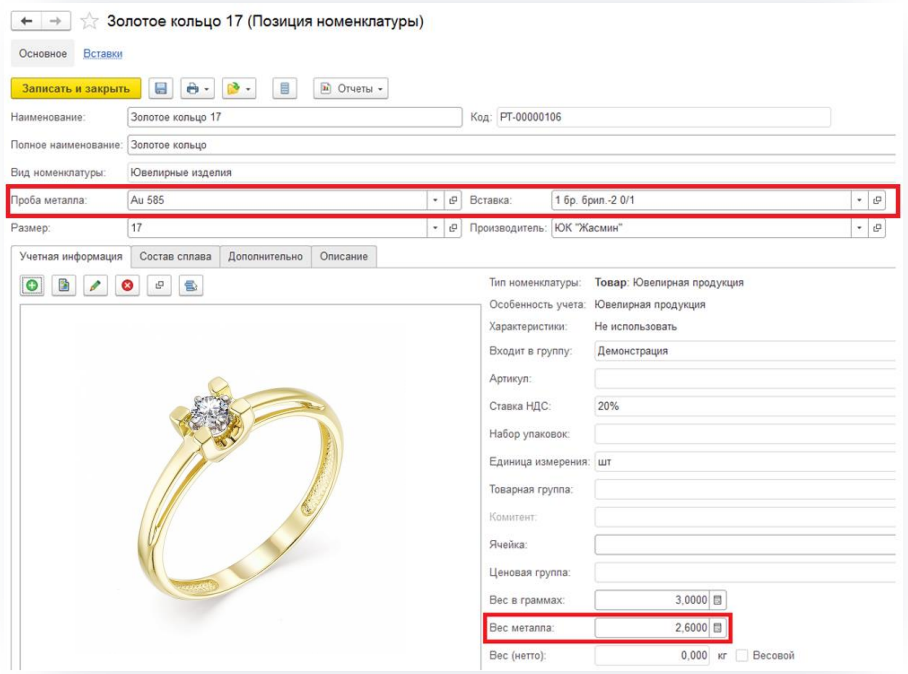Image resolution: width=908 pixels, height=674 pixels.
Task: Open the create-based-on dropdown with green arrow icon
Action: 239,89
